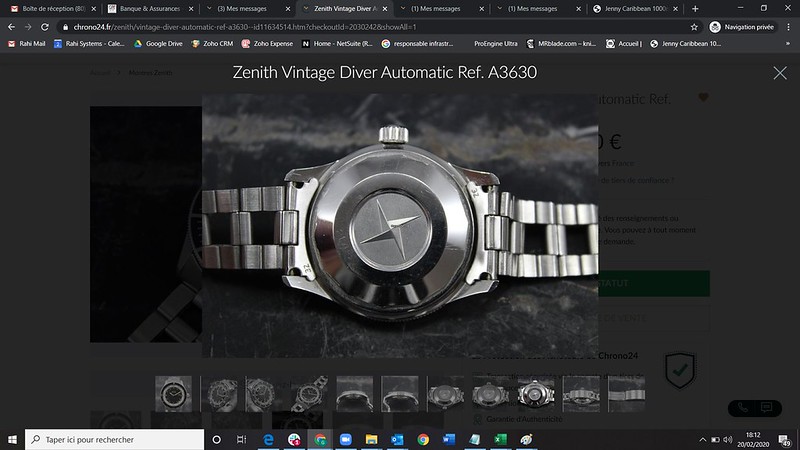Go forward in browser history
Viewport: 800px width, 450px height.
(28, 27)
